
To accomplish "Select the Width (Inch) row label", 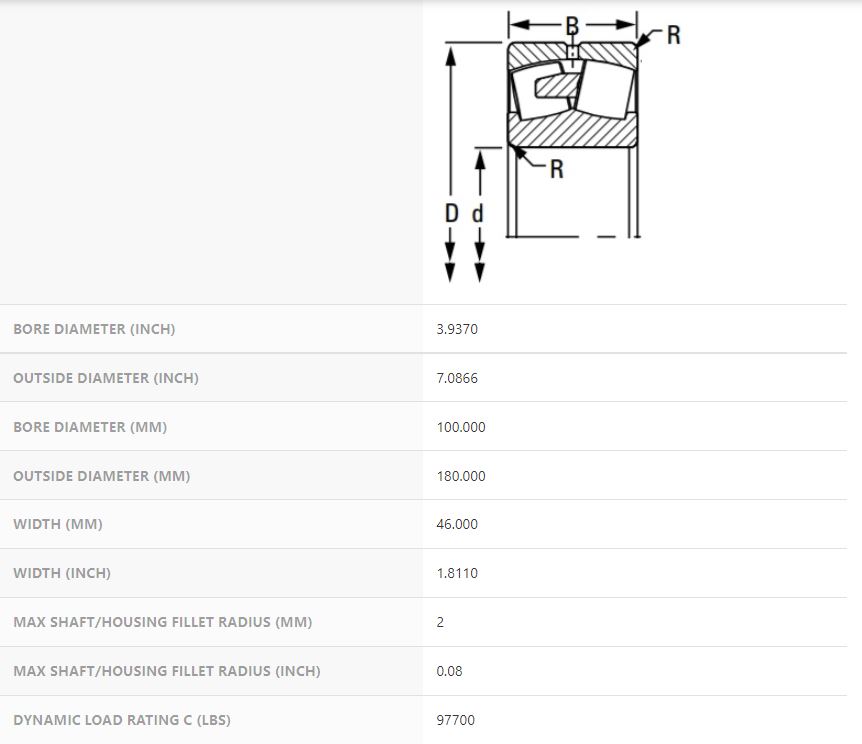I will point(62,573).
